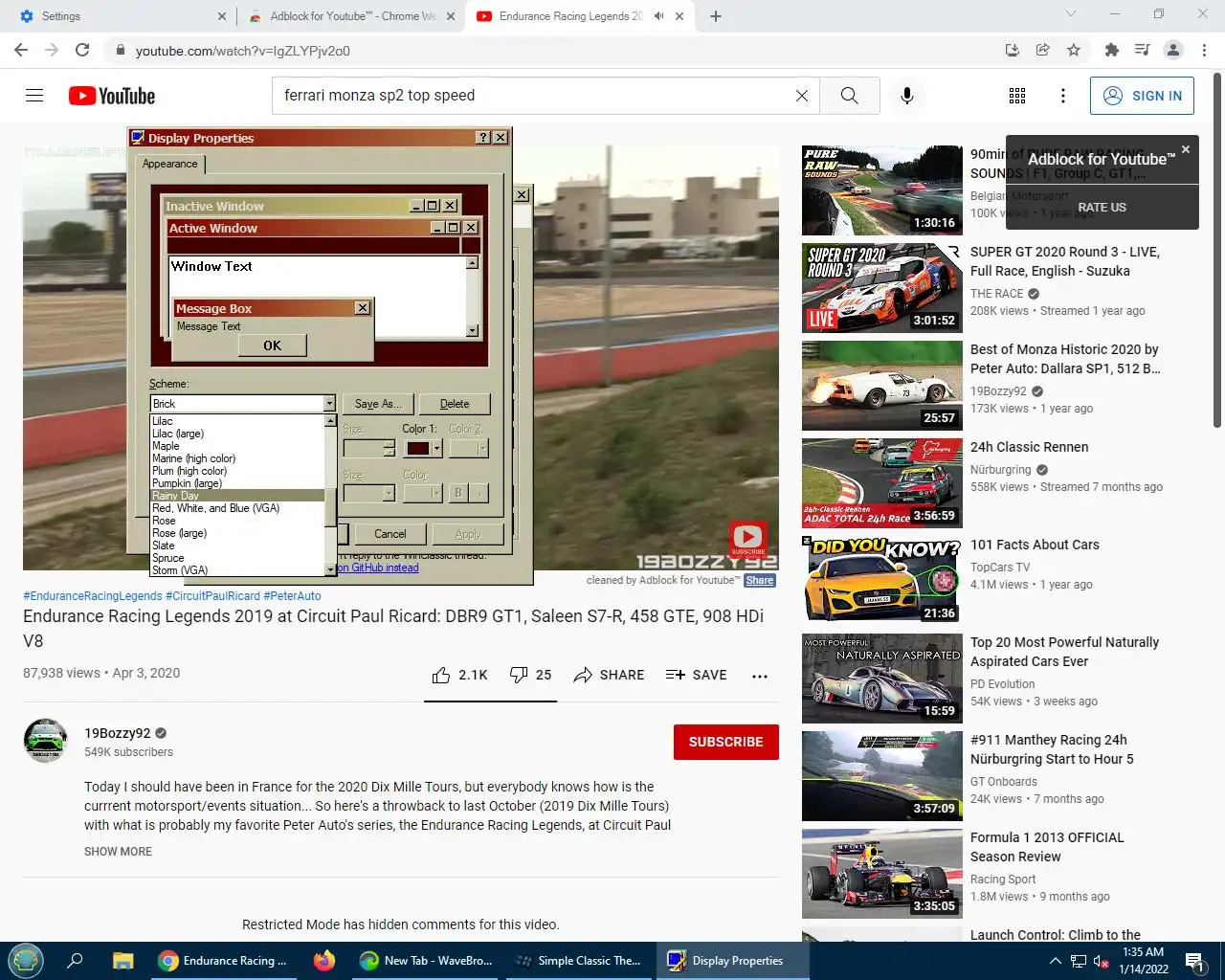Image resolution: width=1225 pixels, height=980 pixels.
Task: Open the Windows Start button
Action: [x=26, y=960]
